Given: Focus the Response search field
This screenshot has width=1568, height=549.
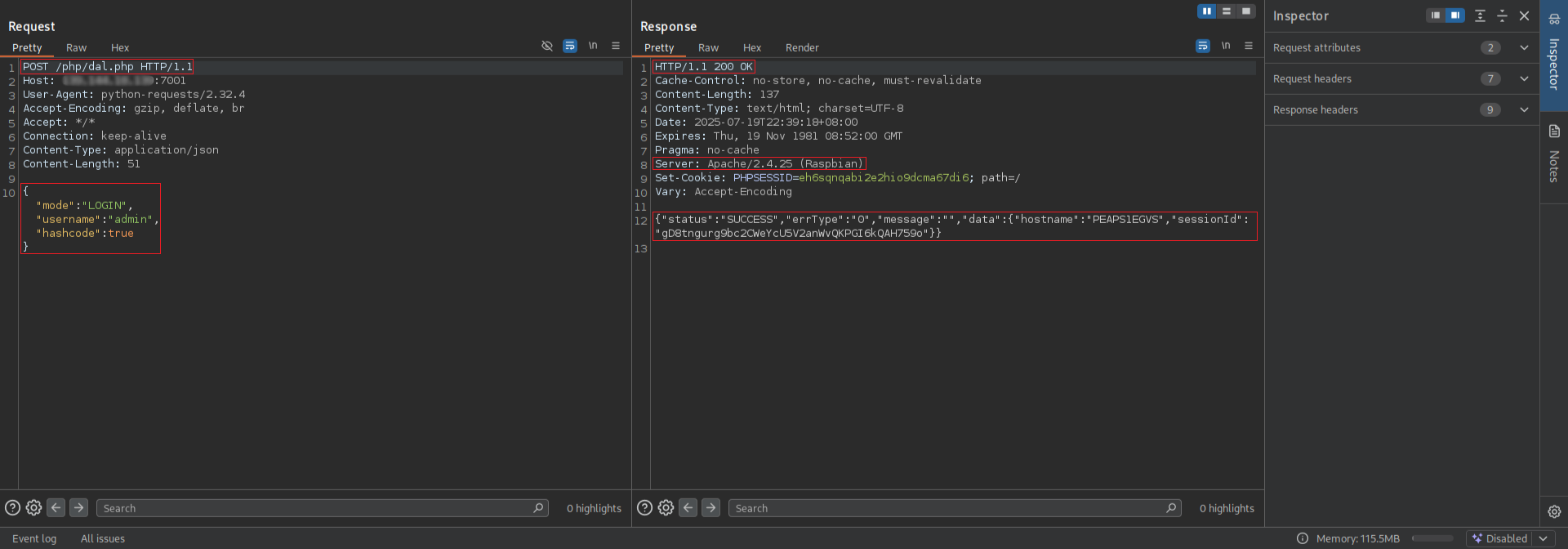Looking at the screenshot, I should (955, 507).
